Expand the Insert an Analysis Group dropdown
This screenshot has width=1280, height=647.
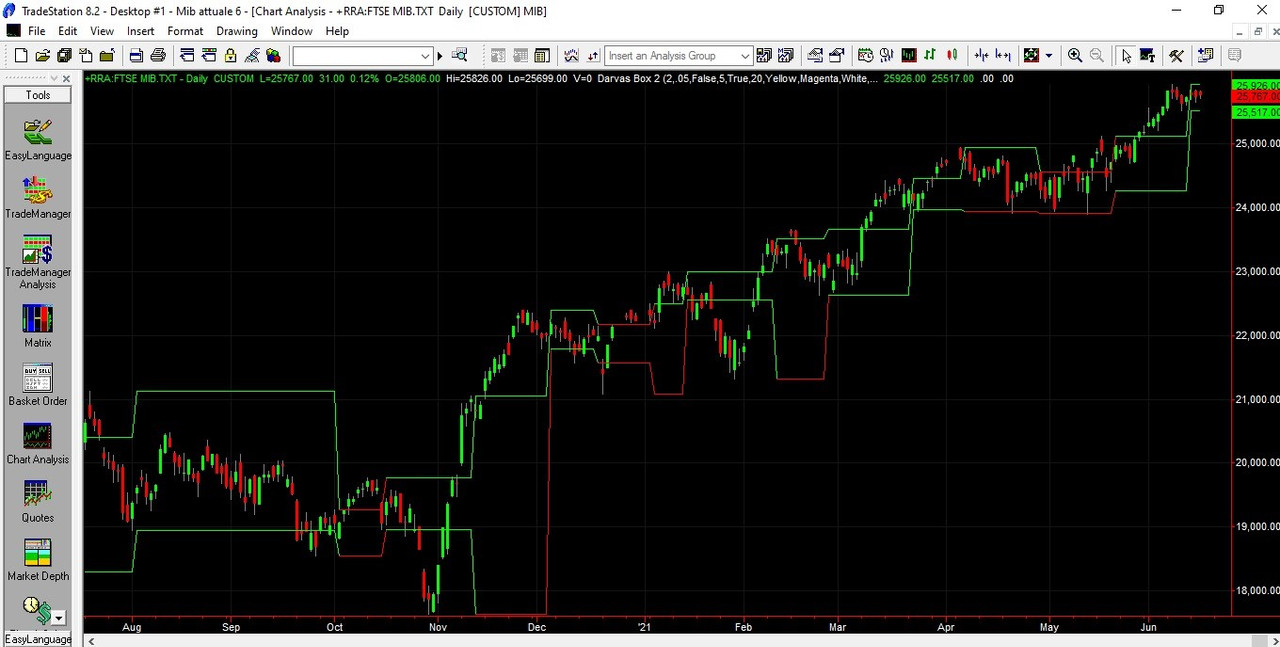coord(745,56)
